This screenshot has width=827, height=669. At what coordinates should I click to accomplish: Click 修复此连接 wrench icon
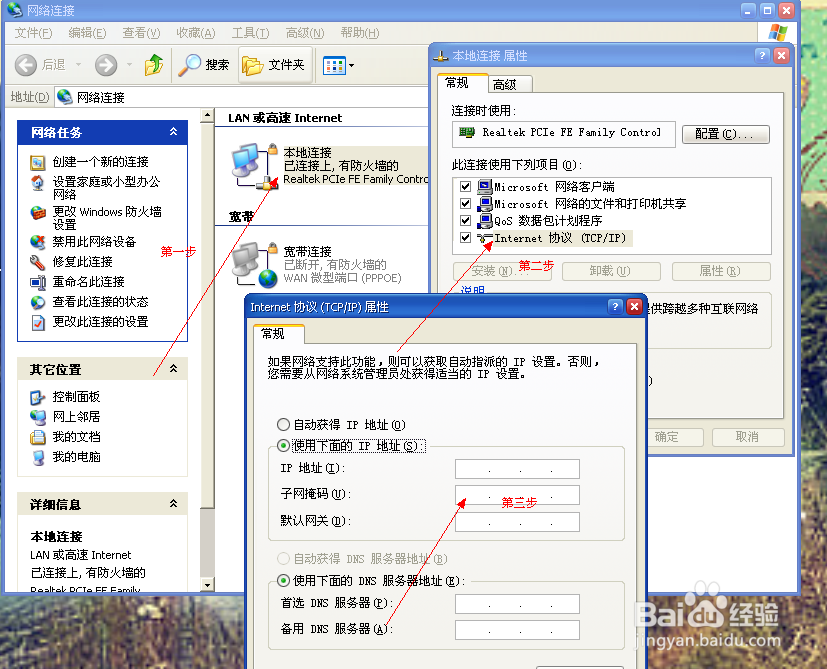click(x=37, y=262)
